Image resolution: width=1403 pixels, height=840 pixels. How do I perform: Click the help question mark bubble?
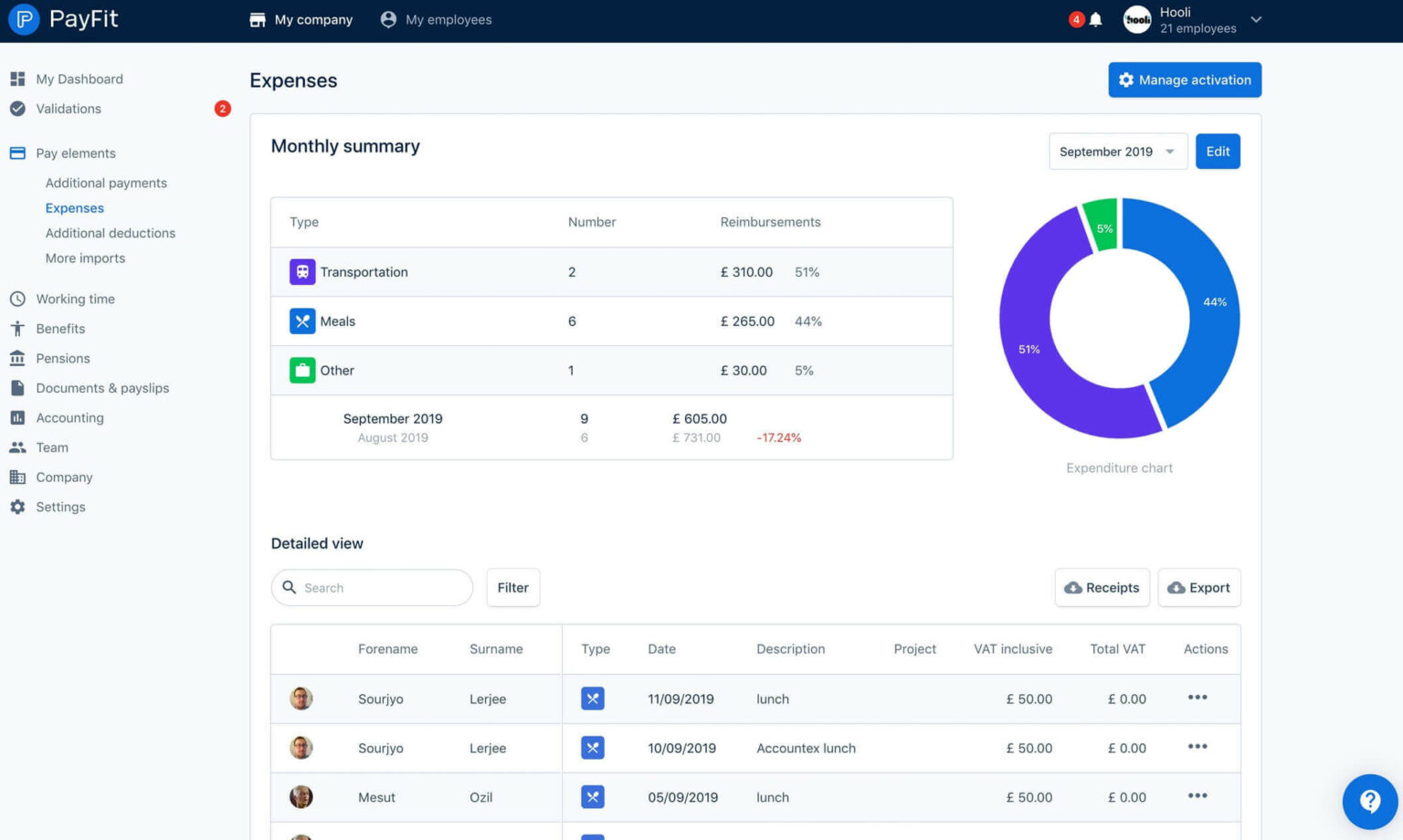click(x=1369, y=801)
